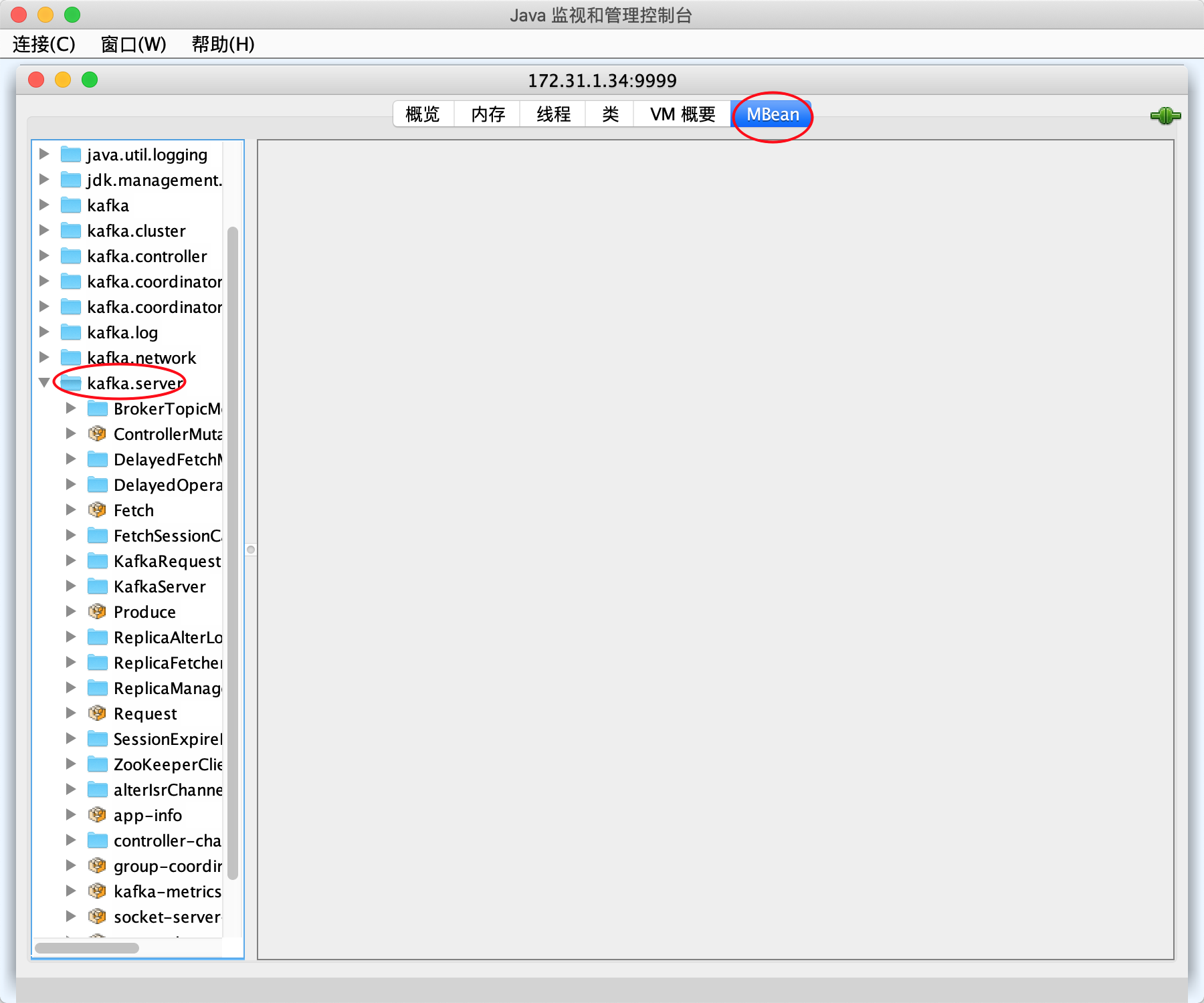Expand the Fetch node arrow
The image size is (1204, 1003).
tap(71, 510)
